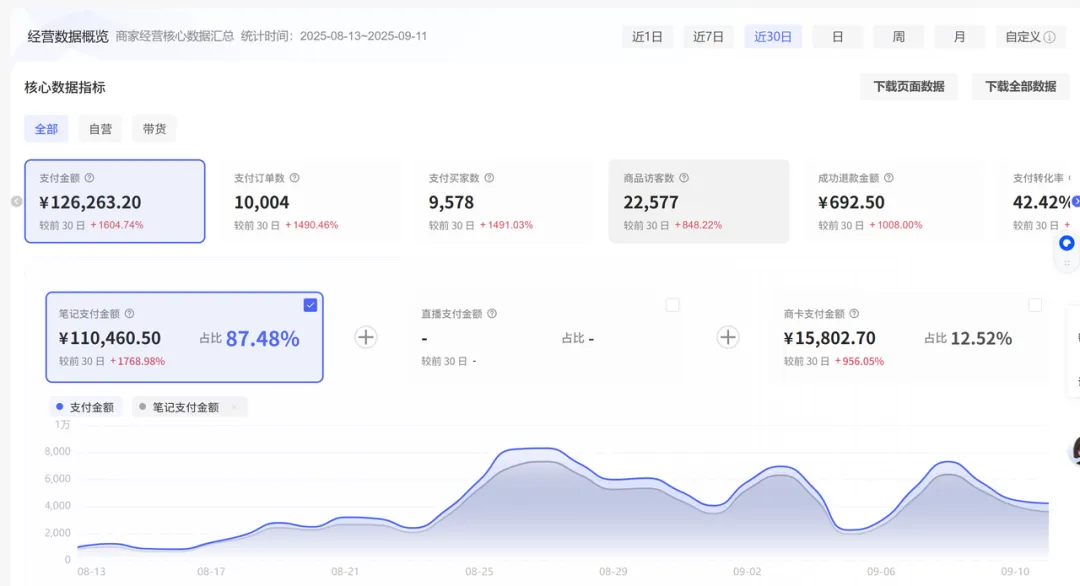Click the 下载全部数据 button
Image resolution: width=1080 pixels, height=586 pixels.
click(1020, 87)
